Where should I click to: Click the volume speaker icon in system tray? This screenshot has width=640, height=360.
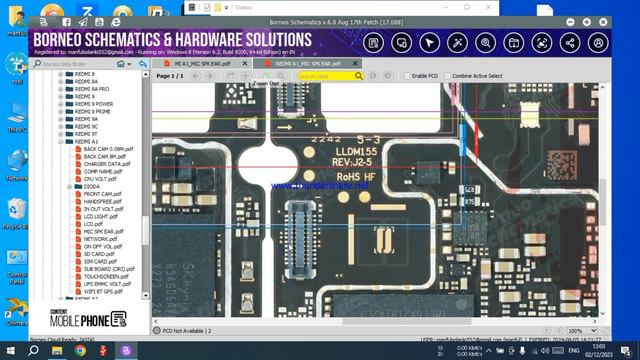(545, 351)
